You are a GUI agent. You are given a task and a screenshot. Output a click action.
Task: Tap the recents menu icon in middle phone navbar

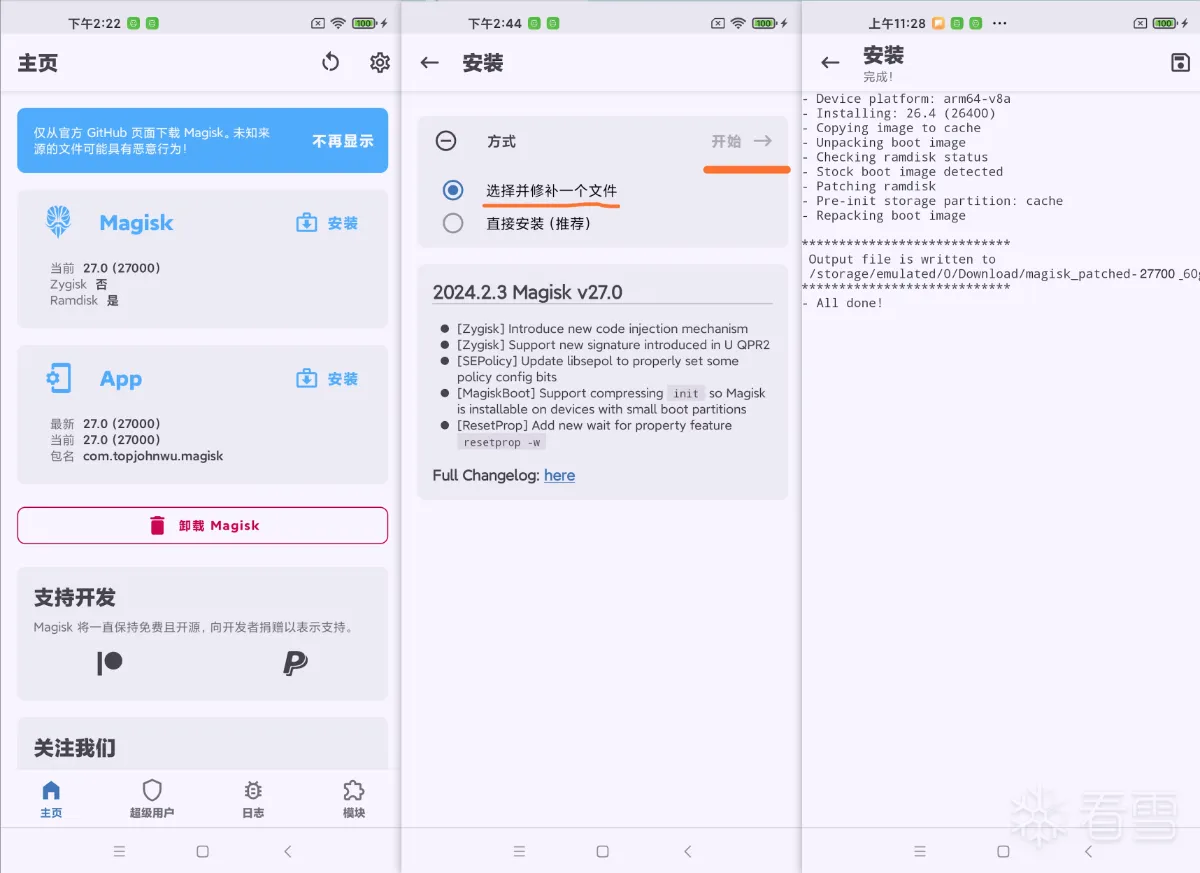(519, 851)
